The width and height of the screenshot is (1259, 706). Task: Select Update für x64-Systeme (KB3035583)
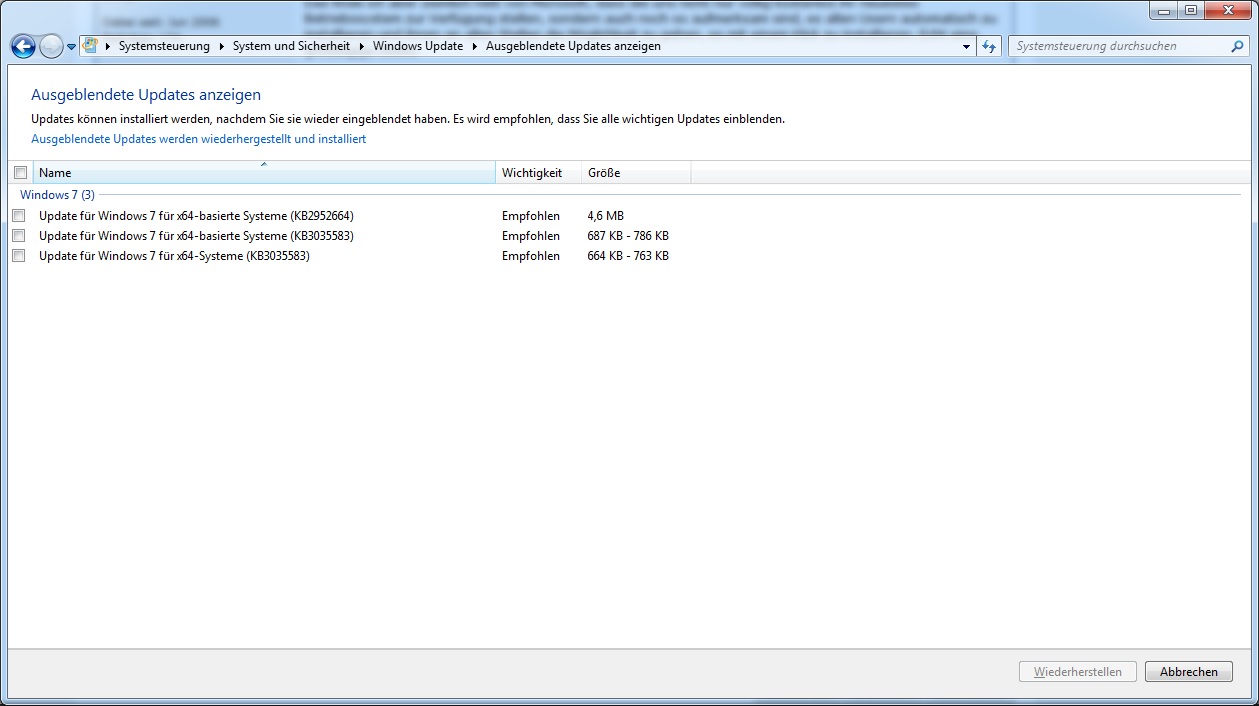click(x=174, y=256)
